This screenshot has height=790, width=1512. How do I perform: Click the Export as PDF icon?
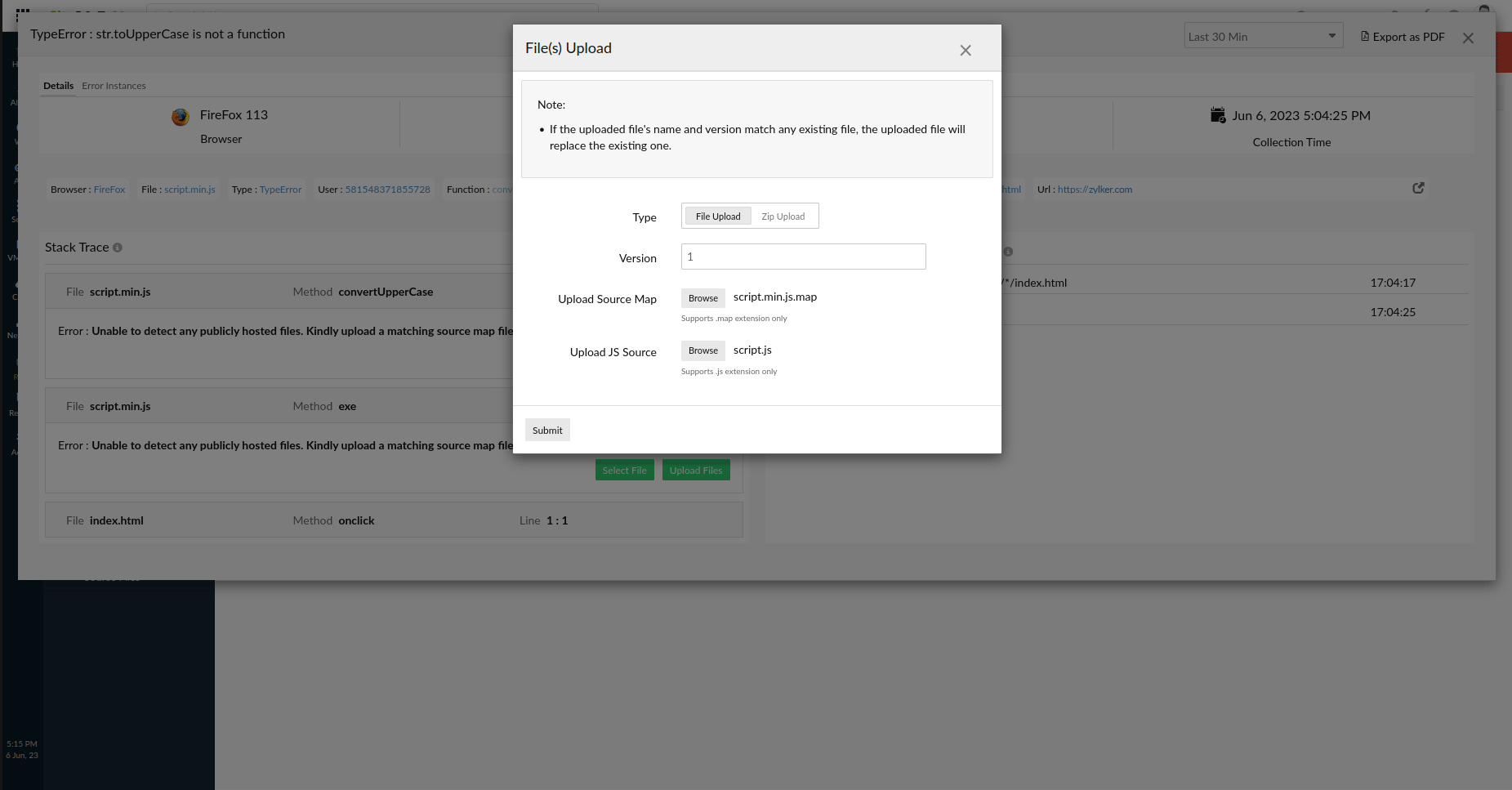tap(1364, 37)
